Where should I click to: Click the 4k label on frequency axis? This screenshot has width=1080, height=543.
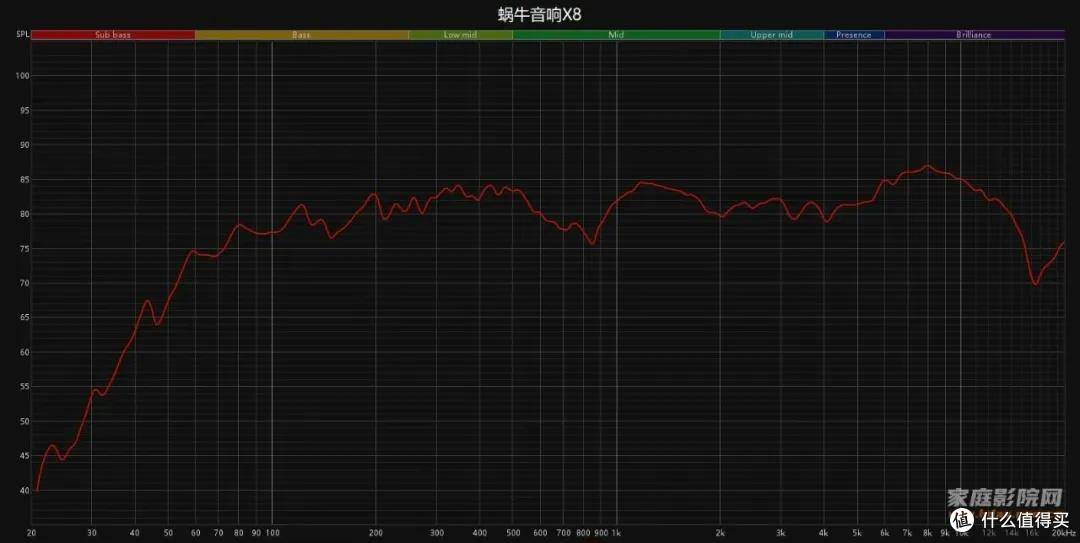tap(824, 533)
